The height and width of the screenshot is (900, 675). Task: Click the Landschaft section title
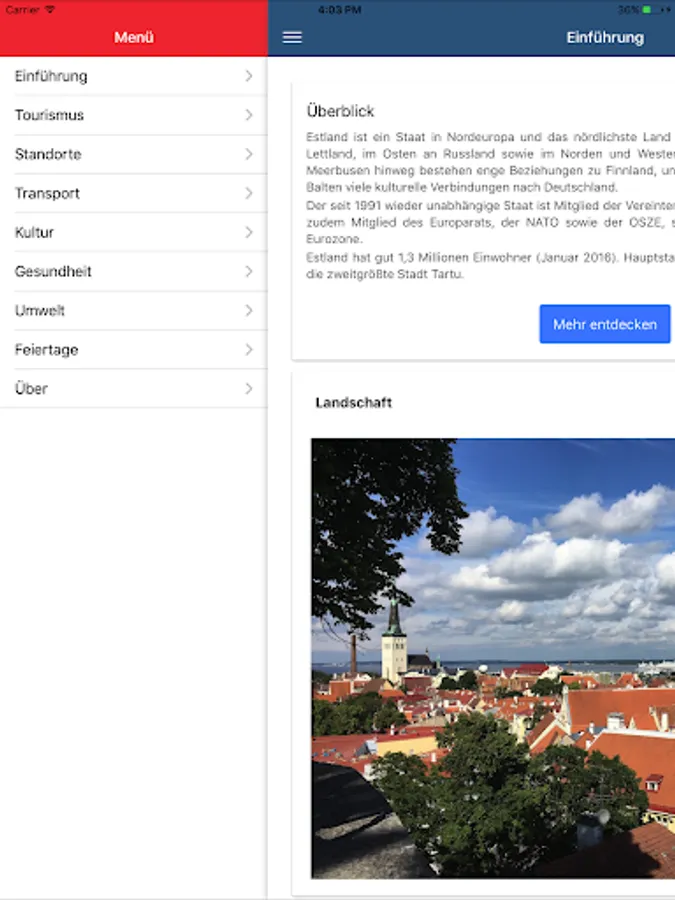click(x=354, y=402)
